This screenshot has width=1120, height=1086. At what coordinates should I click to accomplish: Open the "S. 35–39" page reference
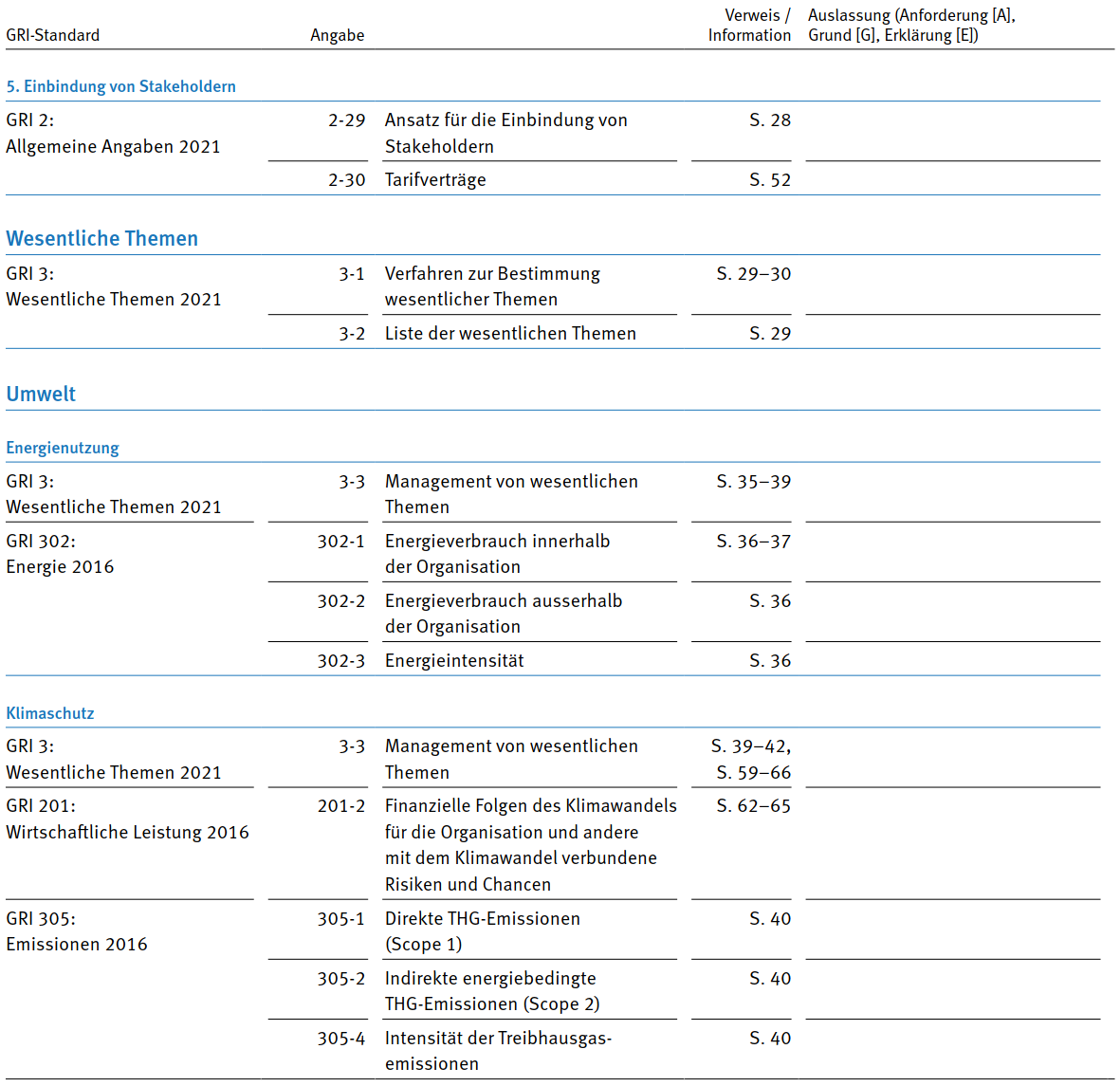point(753,482)
